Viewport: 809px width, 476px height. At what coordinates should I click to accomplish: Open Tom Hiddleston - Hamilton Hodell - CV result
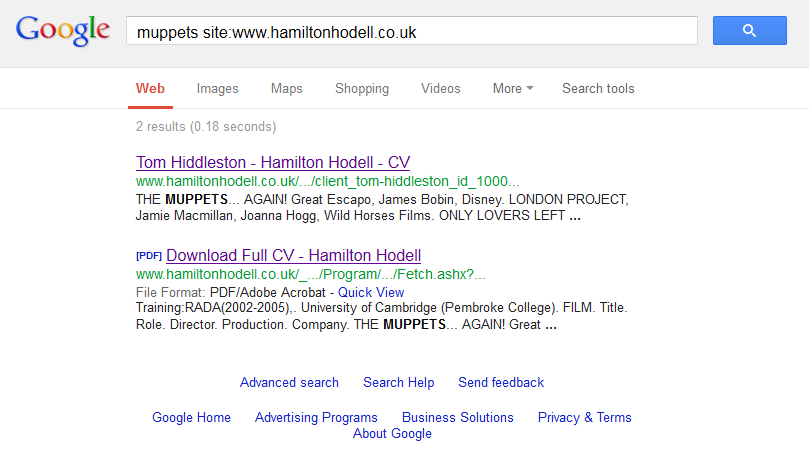(273, 163)
